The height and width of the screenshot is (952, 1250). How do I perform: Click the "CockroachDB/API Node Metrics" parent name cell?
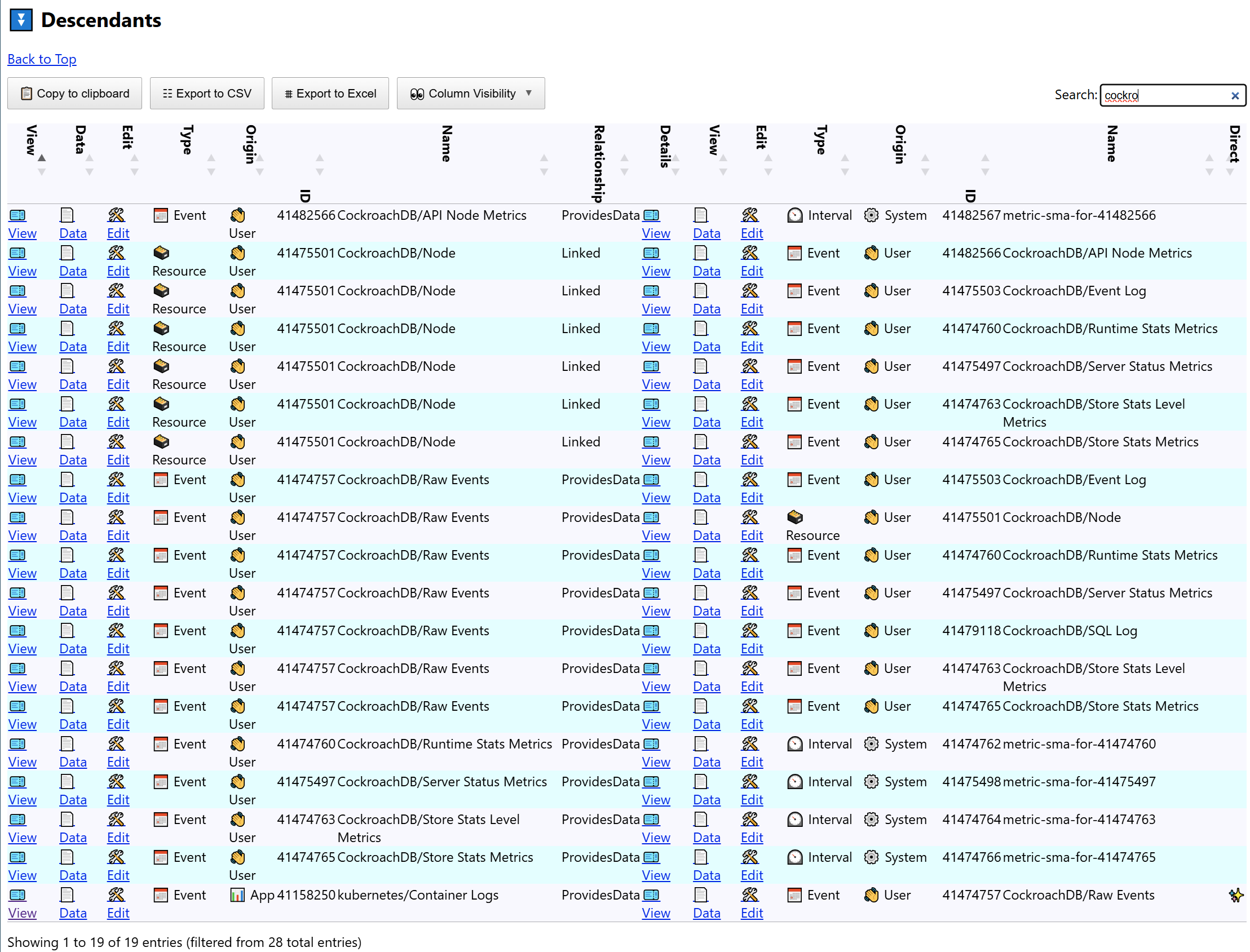(x=431, y=215)
